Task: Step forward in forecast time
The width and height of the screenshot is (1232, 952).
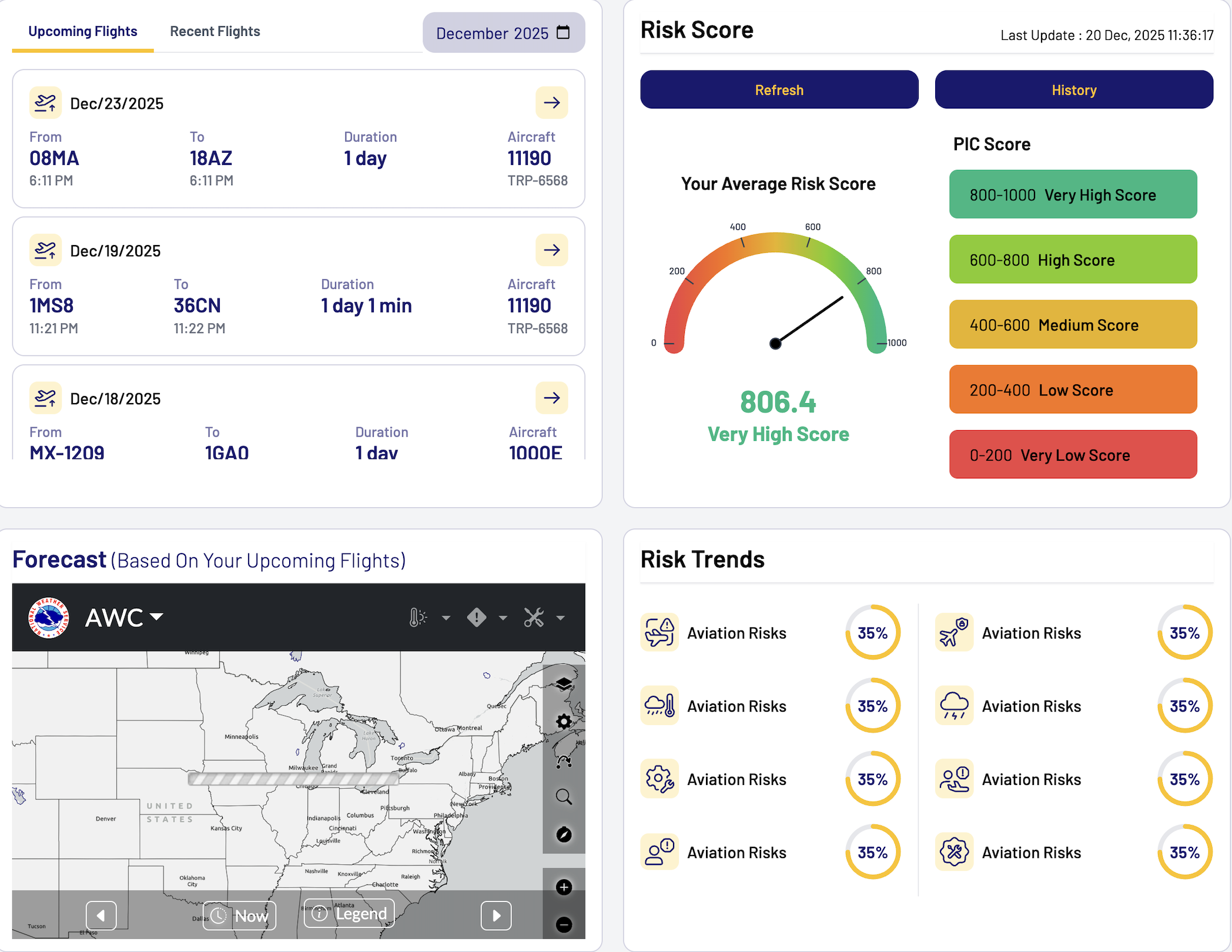Action: click(x=496, y=916)
